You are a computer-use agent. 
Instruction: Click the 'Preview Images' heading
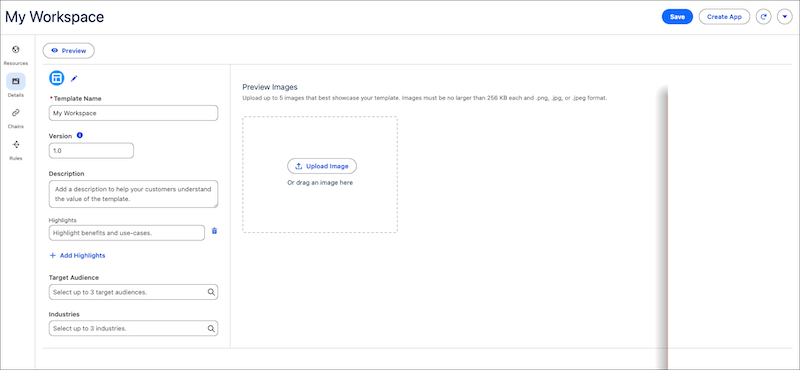point(270,87)
